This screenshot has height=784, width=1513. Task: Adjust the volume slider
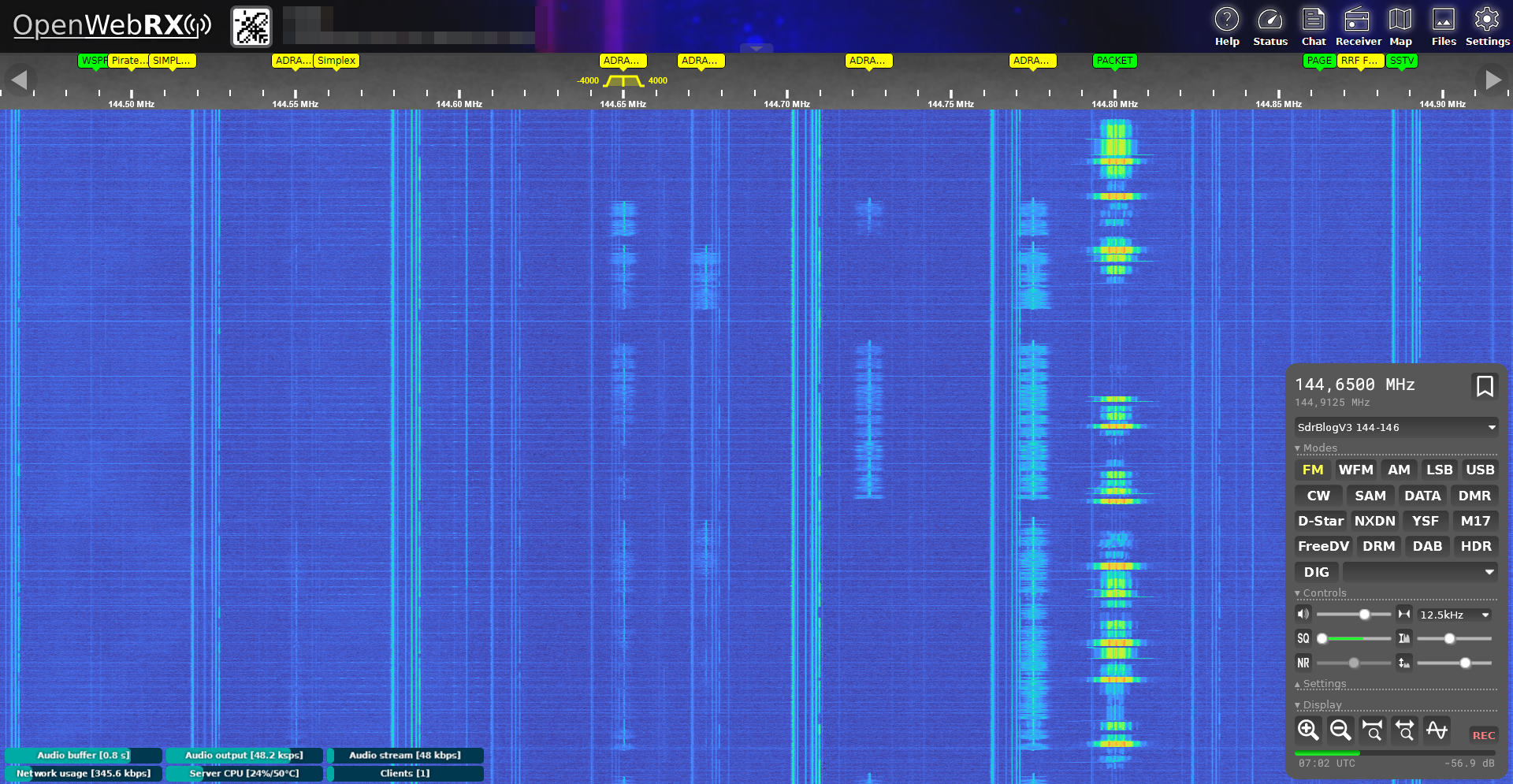(x=1354, y=615)
